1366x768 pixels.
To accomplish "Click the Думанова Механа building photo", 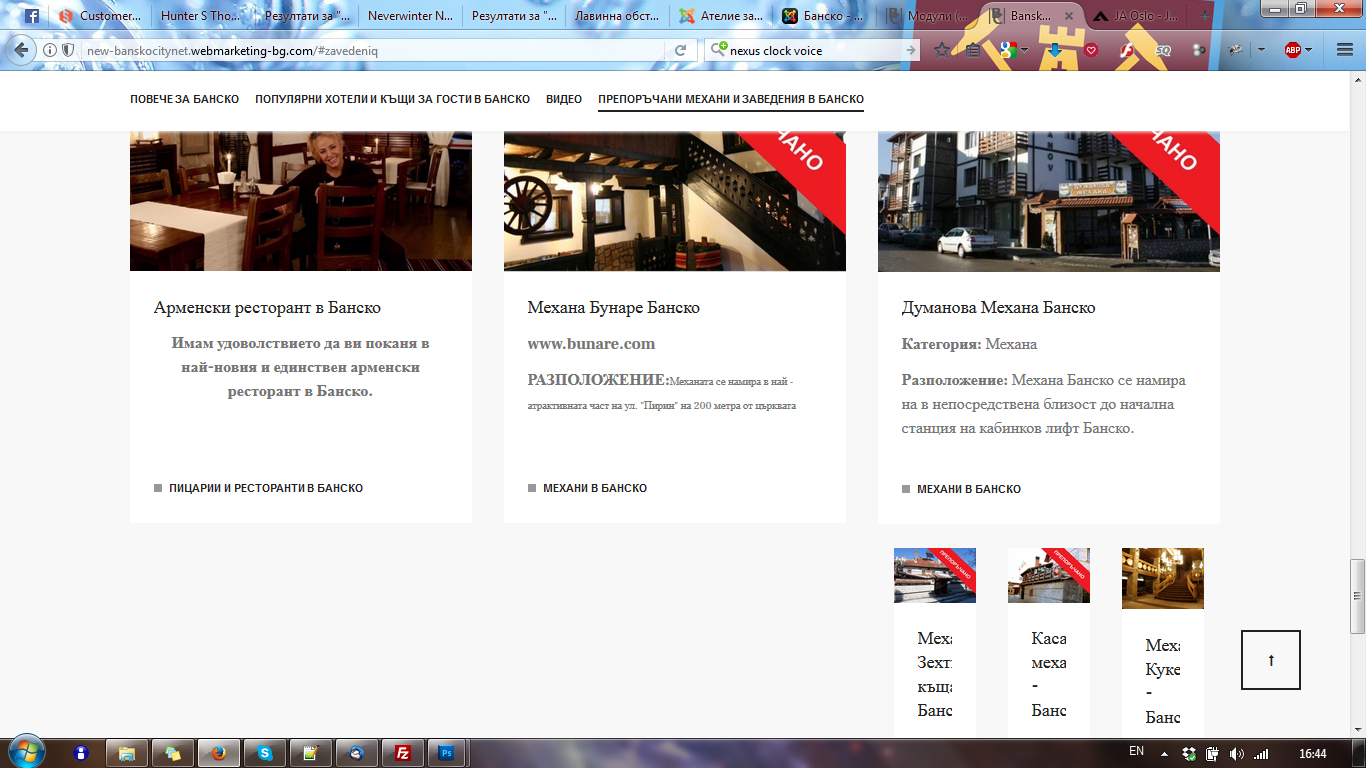I will [x=1049, y=201].
